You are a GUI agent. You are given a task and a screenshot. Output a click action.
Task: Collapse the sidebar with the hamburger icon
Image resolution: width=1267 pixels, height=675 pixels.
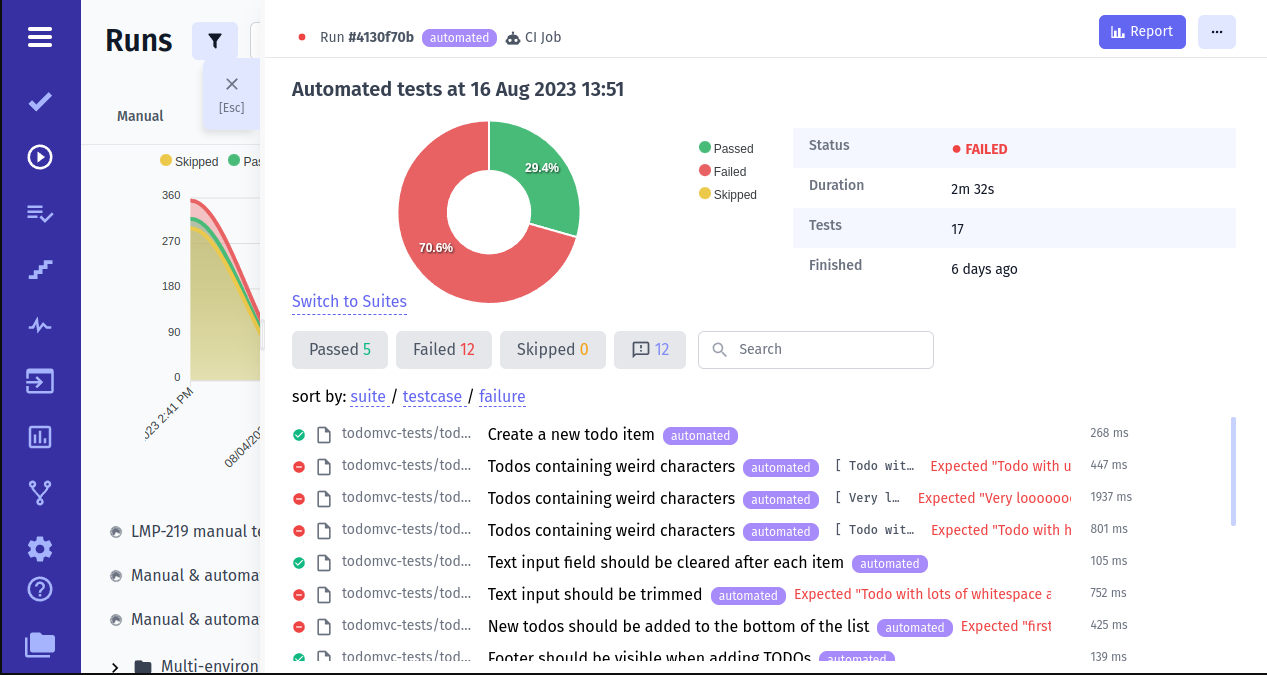tap(40, 37)
